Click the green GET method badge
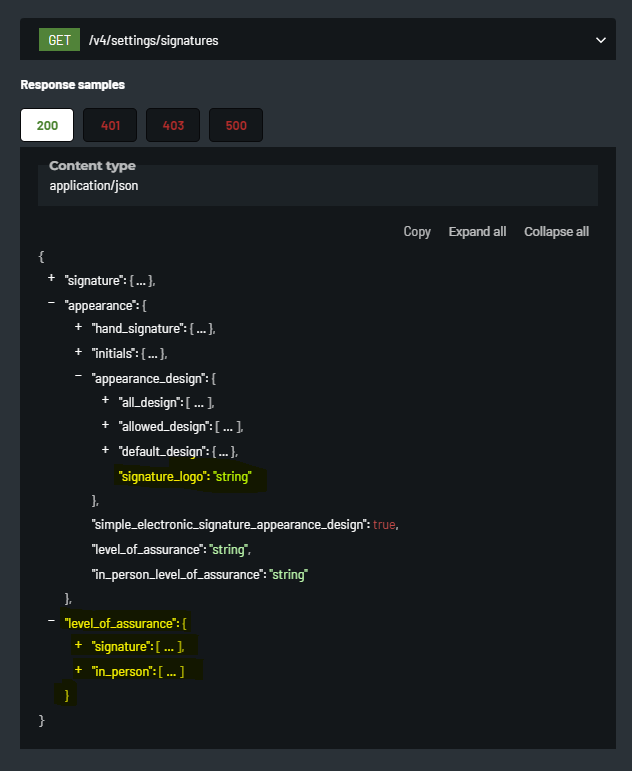 point(59,40)
